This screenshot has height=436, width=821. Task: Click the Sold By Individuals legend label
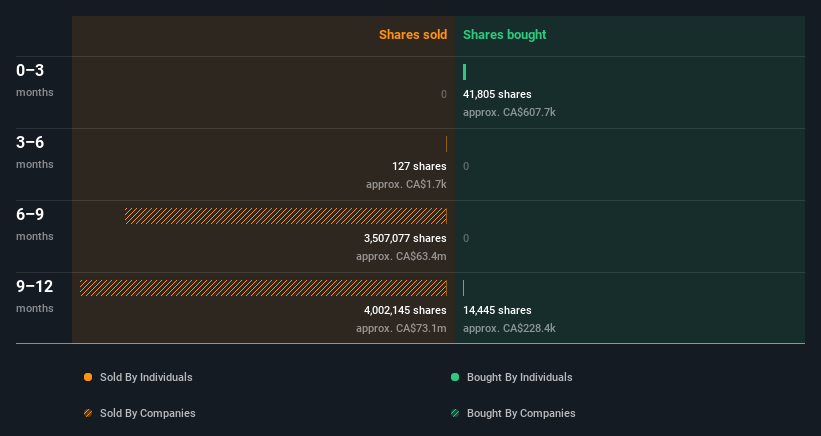click(146, 377)
